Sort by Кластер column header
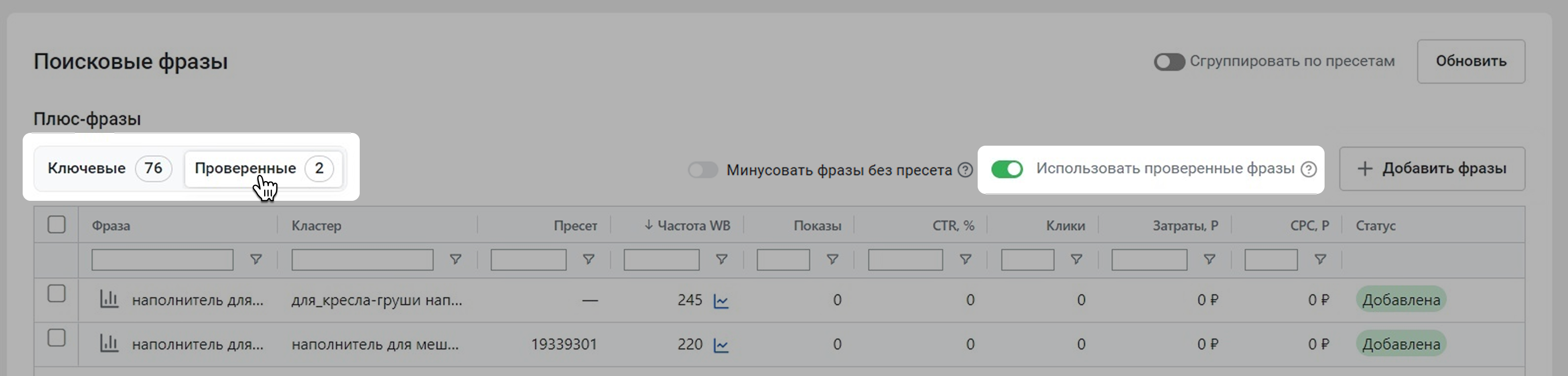Screen dimensions: 1568x376 pos(316,226)
